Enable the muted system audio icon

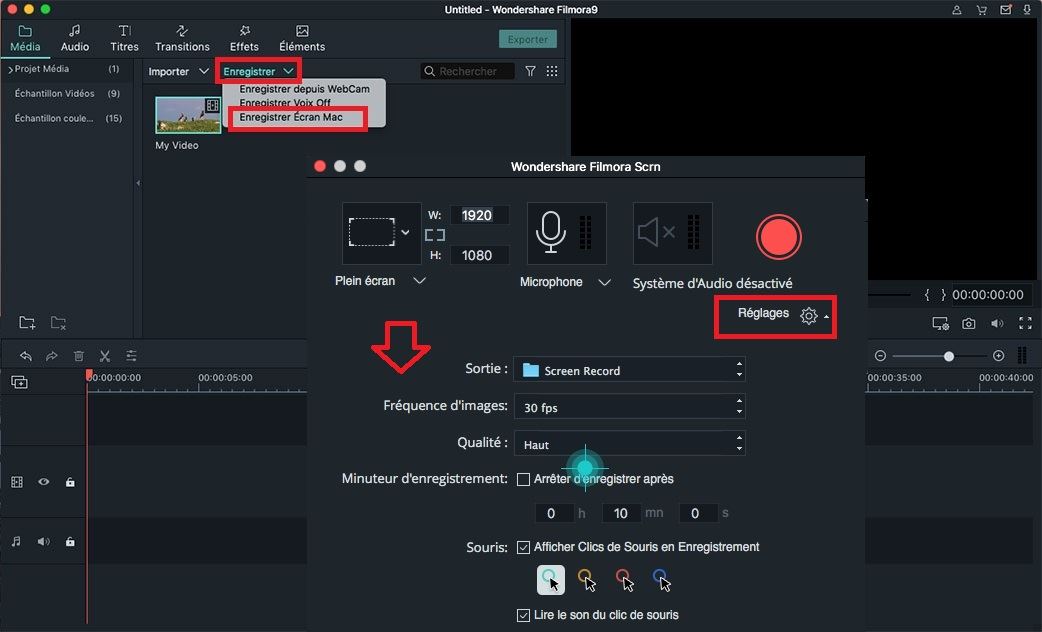point(657,233)
